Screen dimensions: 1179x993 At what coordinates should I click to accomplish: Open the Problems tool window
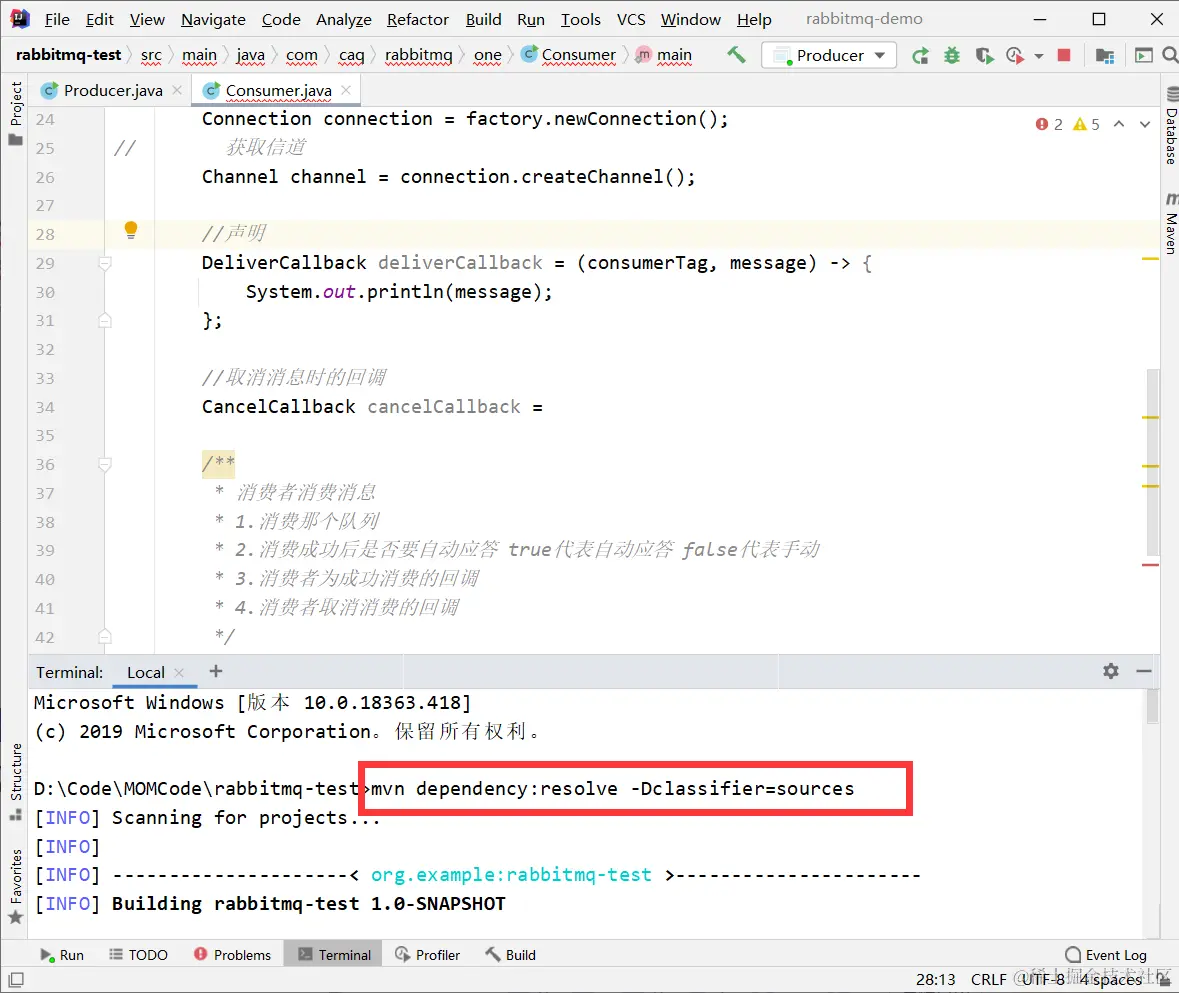click(232, 955)
